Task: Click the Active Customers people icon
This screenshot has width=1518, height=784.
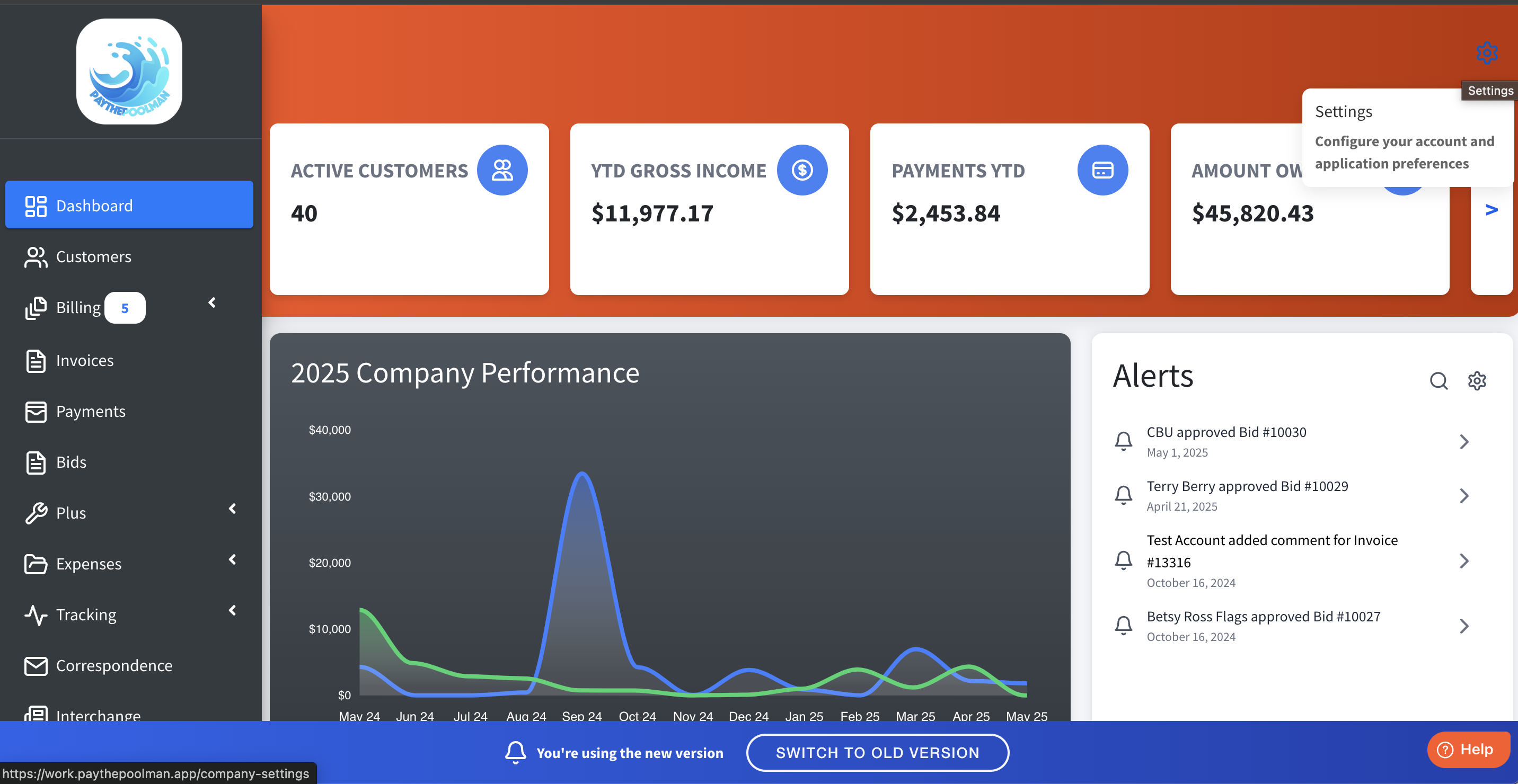Action: coord(502,170)
